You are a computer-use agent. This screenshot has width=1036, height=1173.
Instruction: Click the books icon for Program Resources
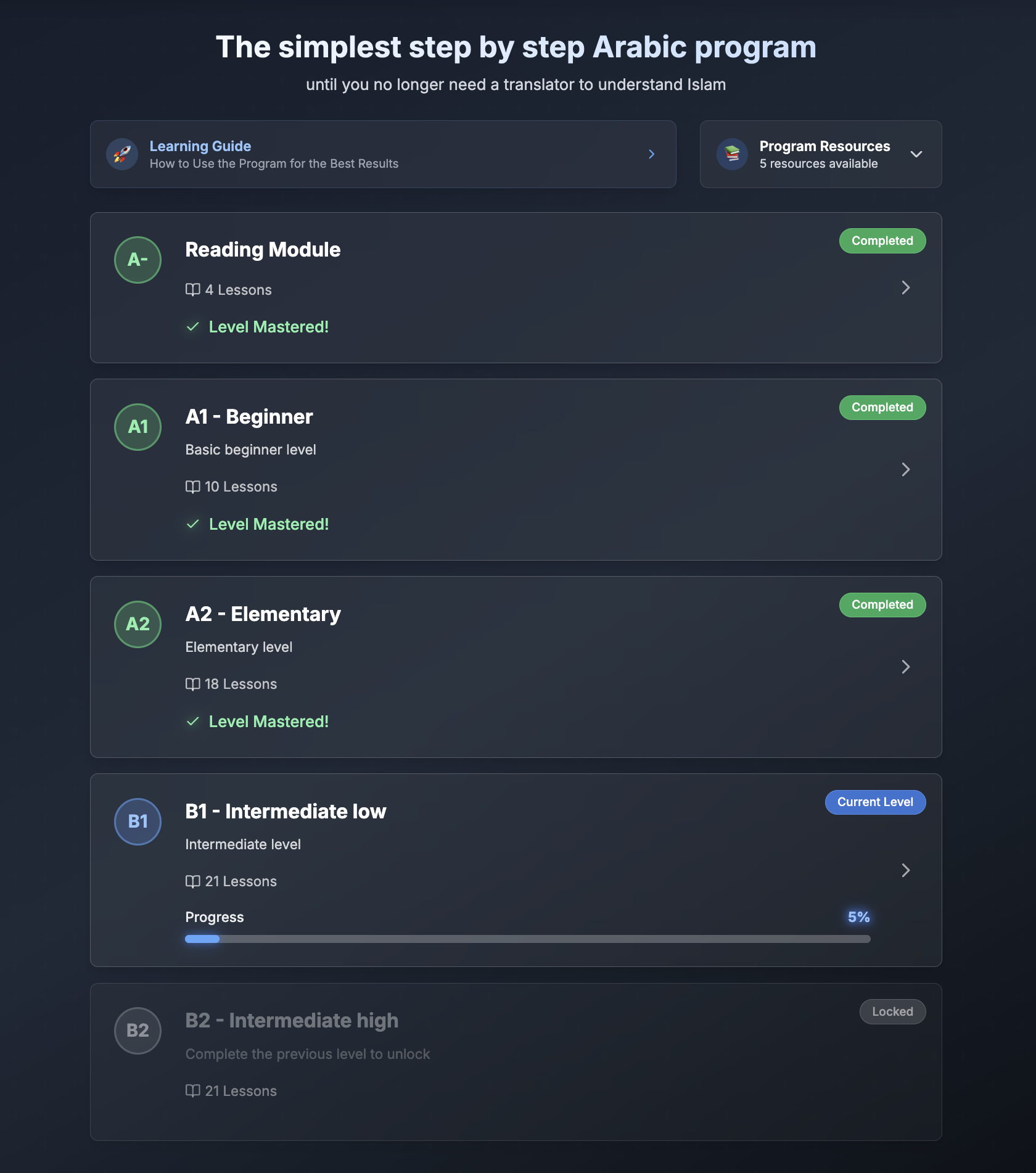pyautogui.click(x=732, y=154)
